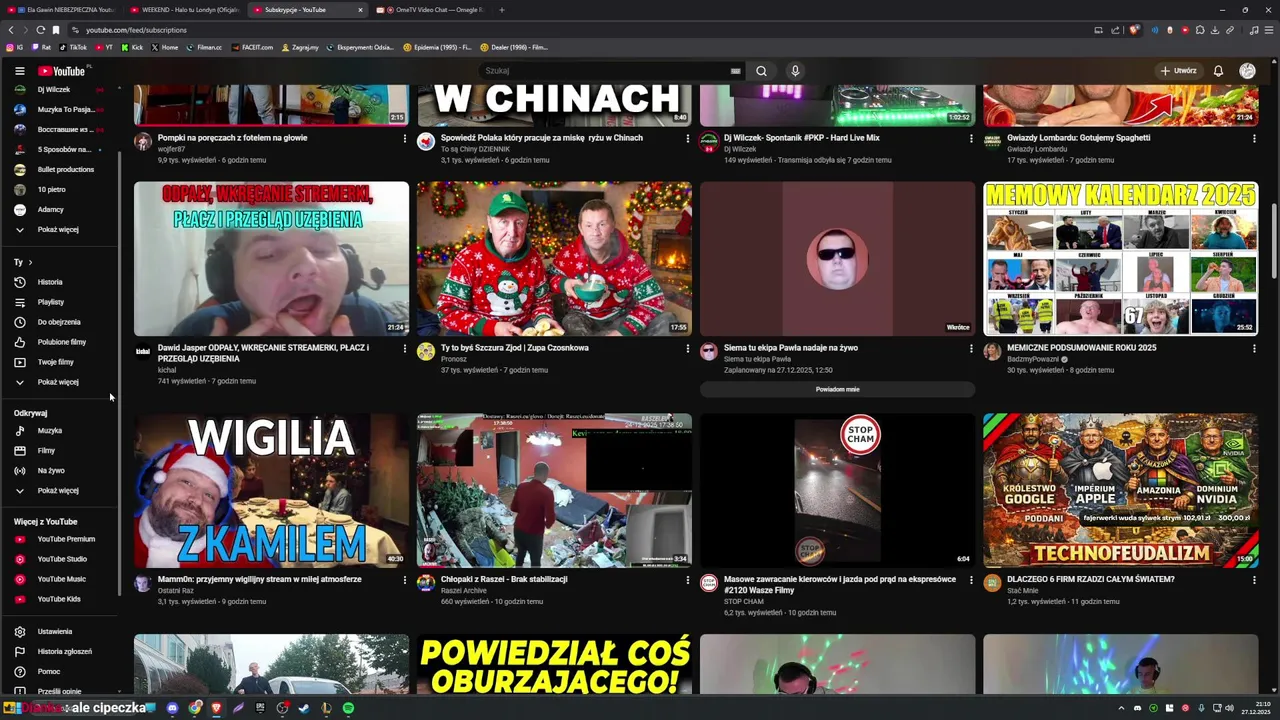Open the TECHNOFEUDALIZM video thumbnail
The image size is (1280, 720).
[1120, 490]
